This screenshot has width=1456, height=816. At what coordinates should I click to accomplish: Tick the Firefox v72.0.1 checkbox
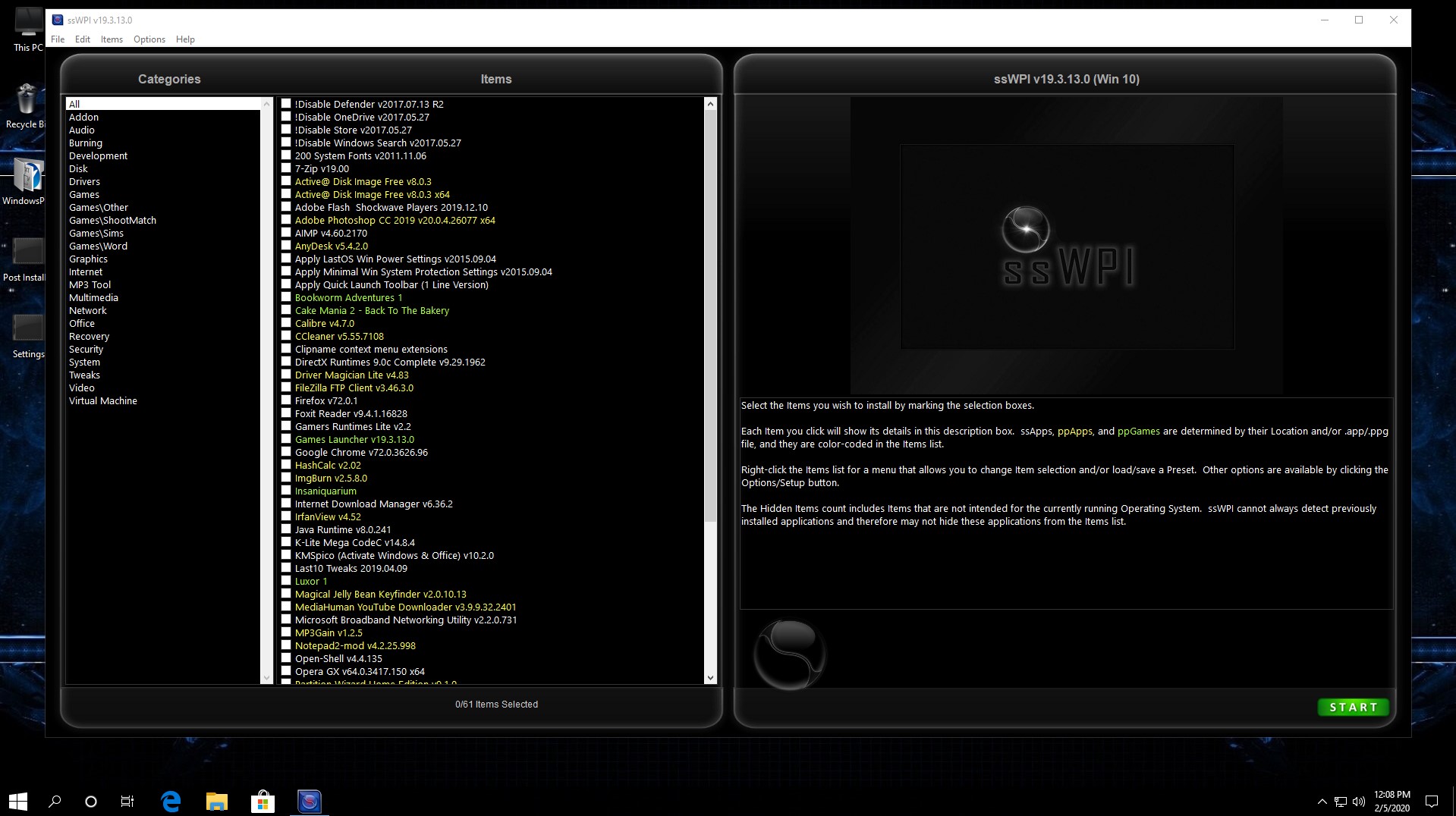point(286,400)
